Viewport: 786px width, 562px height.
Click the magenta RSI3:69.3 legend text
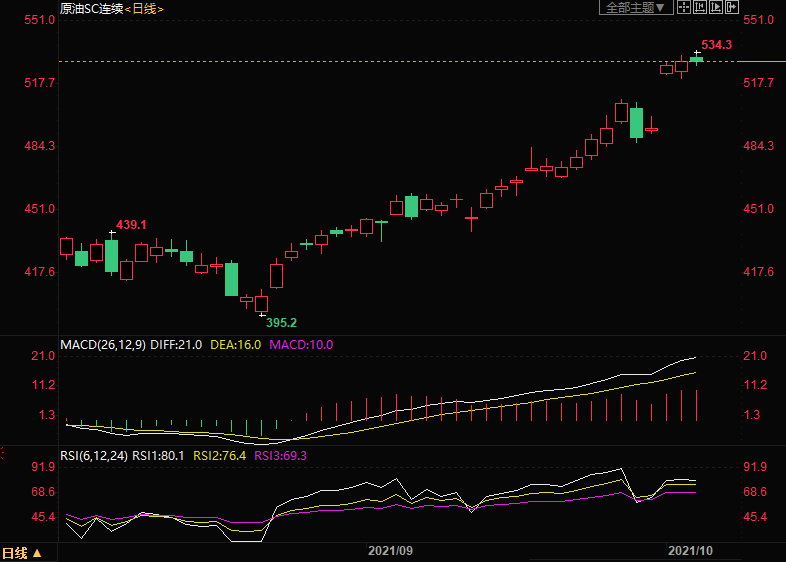click(x=281, y=455)
